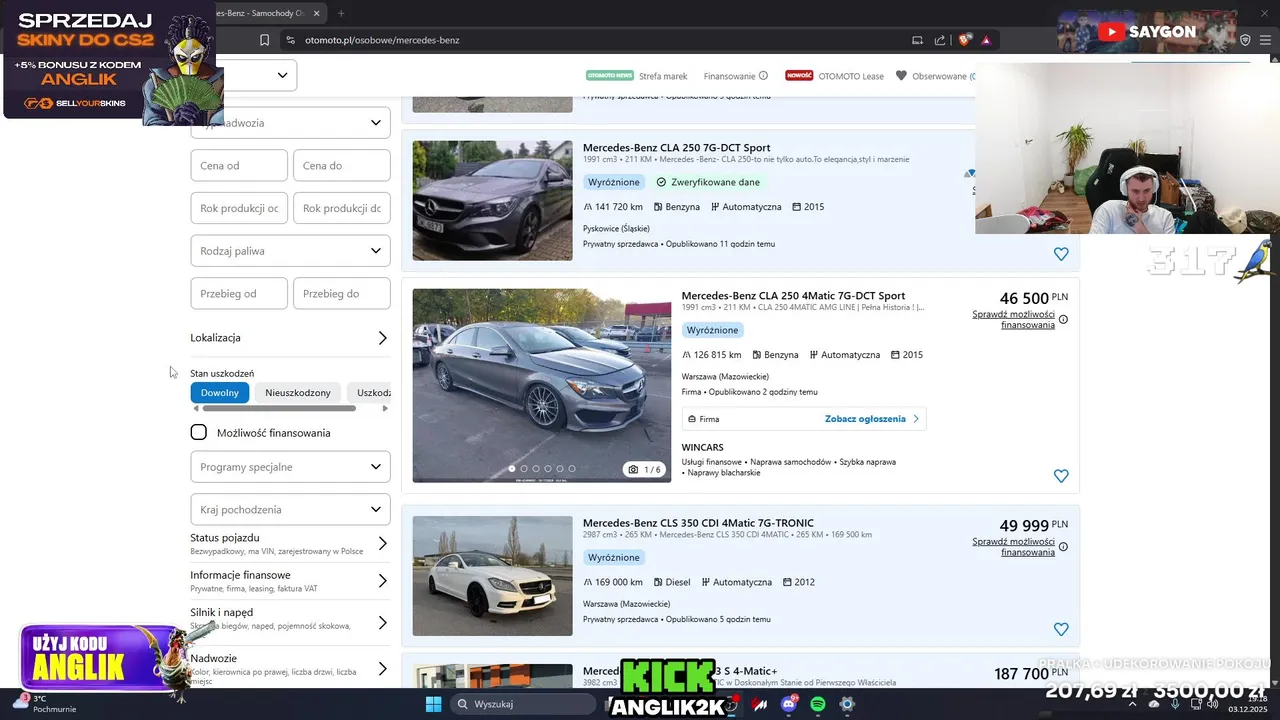Viewport: 1280px width, 720px height.
Task: Open the Mercedes-Benz CLA 250 7G-DCT Sport listing title
Action: click(x=676, y=148)
